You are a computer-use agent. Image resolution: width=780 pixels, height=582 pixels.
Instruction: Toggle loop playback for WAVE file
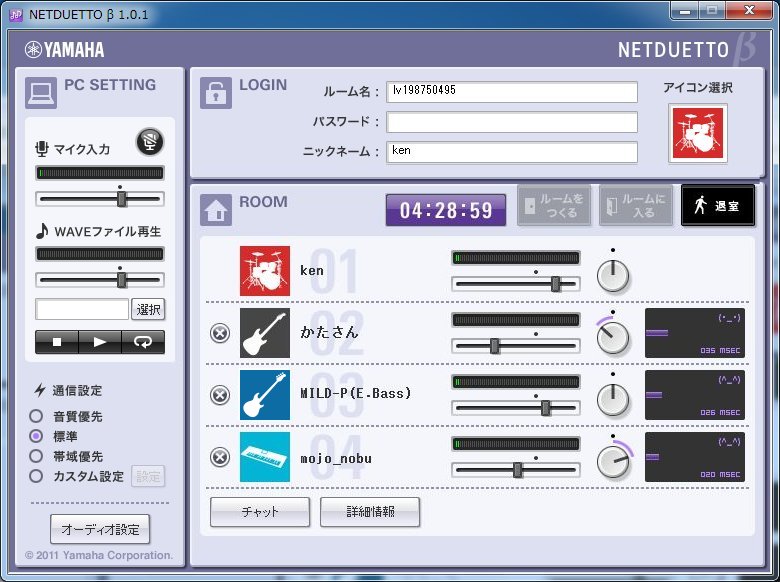[x=143, y=342]
